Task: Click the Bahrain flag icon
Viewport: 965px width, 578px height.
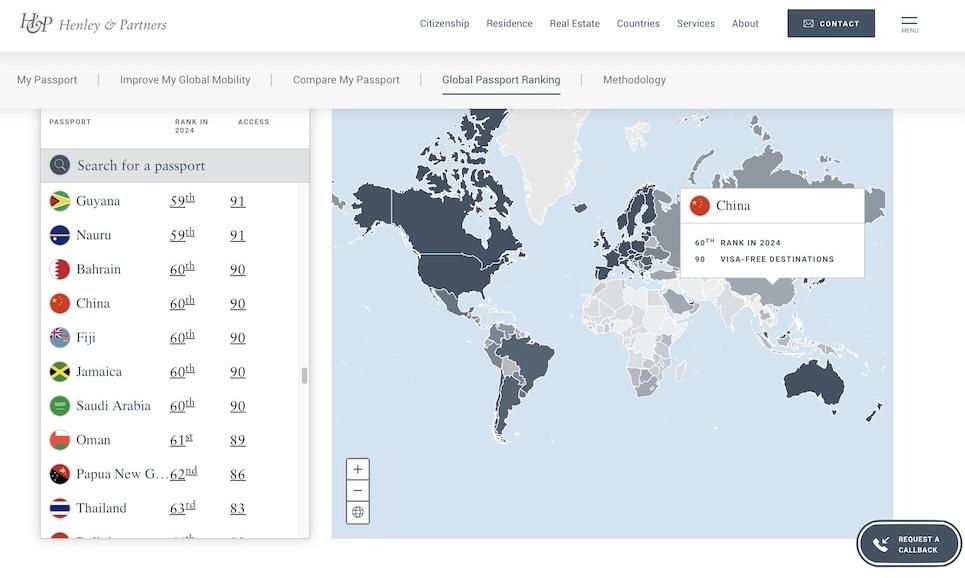Action: pos(60,269)
